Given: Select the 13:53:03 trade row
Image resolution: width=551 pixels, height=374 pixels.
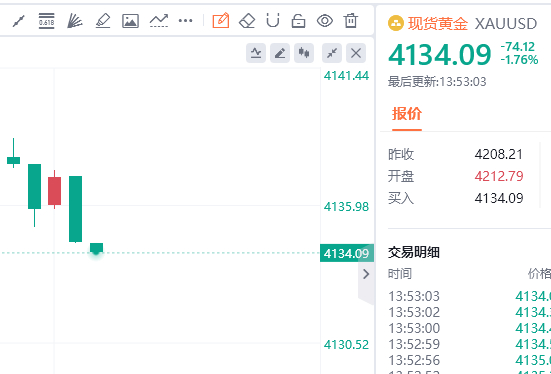Looking at the screenshot, I should (469, 296).
